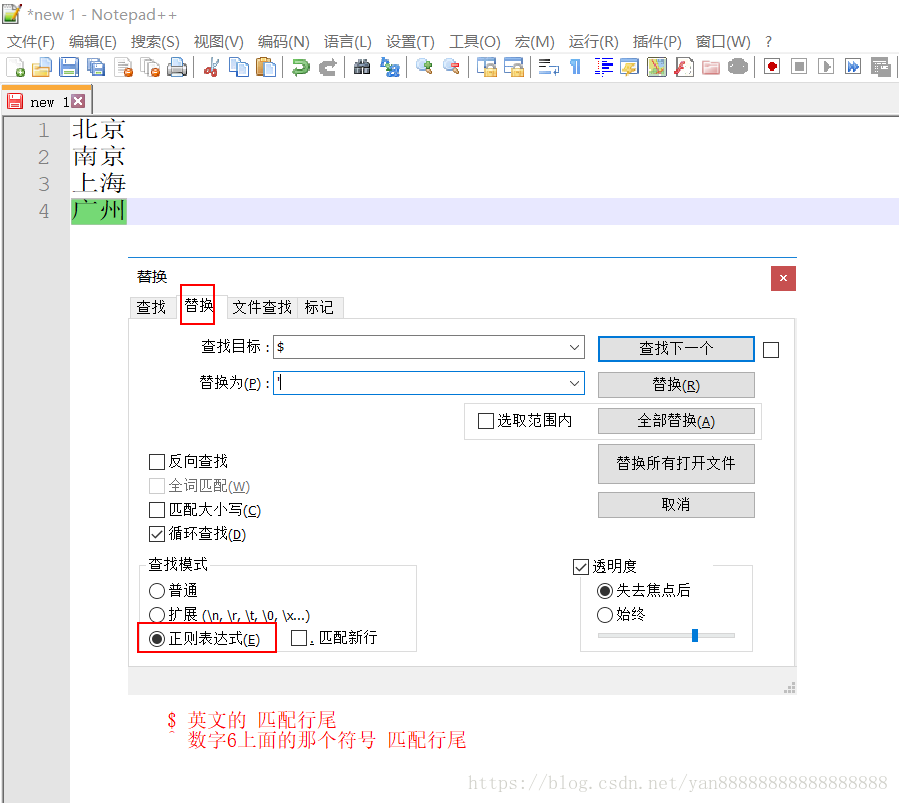
Task: Click the New file toolbar icon
Action: [15, 68]
